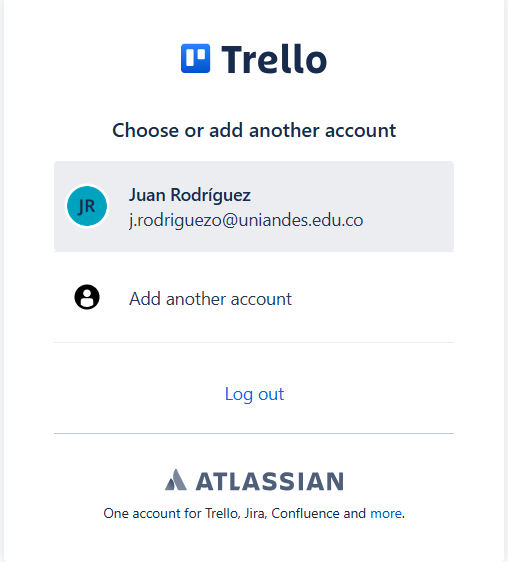508x562 pixels.
Task: Click the word 'Jira,' in footer text
Action: point(256,513)
